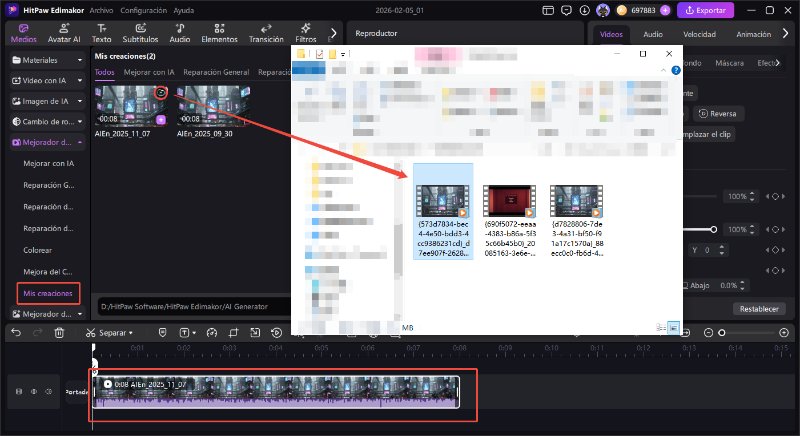This screenshot has width=800, height=436.
Task: Click the resize arrow icon in timeline toolbar
Action: [x=255, y=332]
